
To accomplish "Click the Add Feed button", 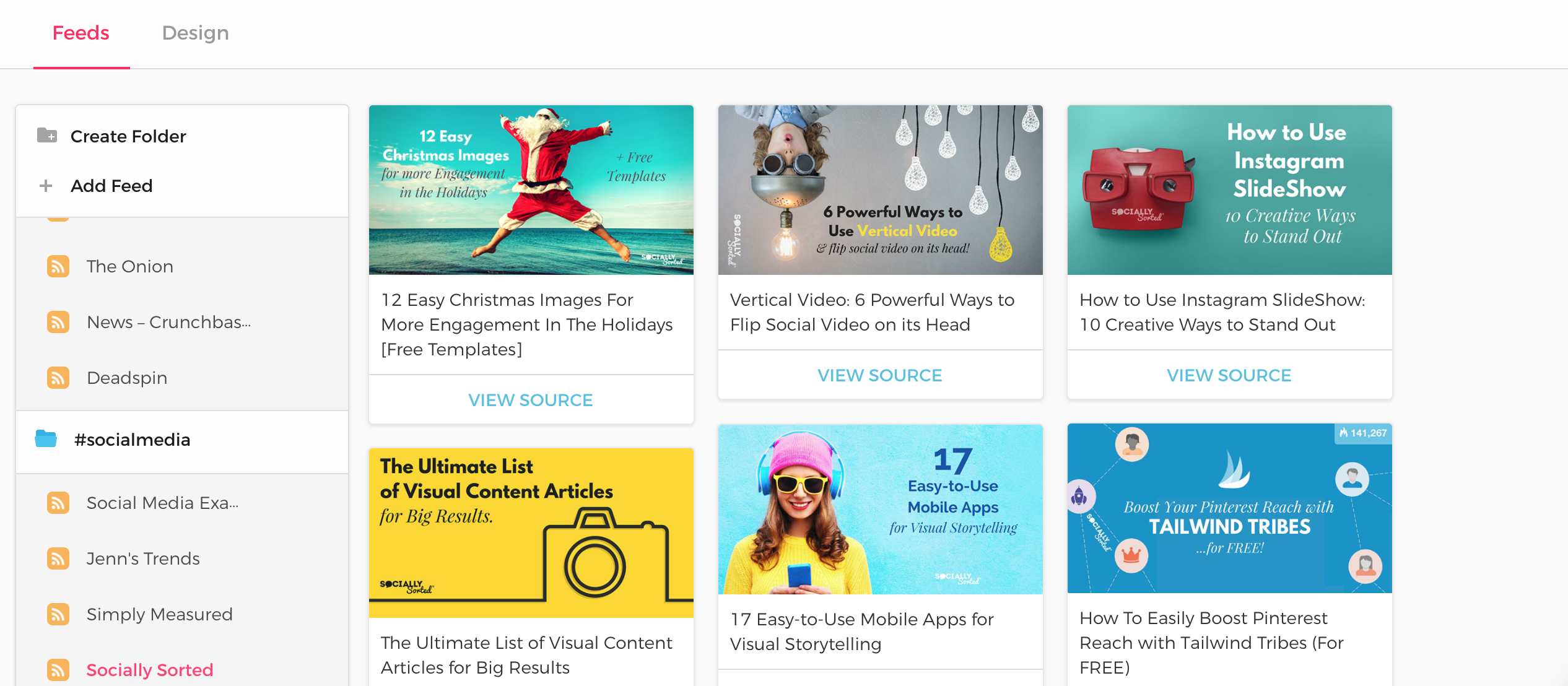I will [111, 186].
